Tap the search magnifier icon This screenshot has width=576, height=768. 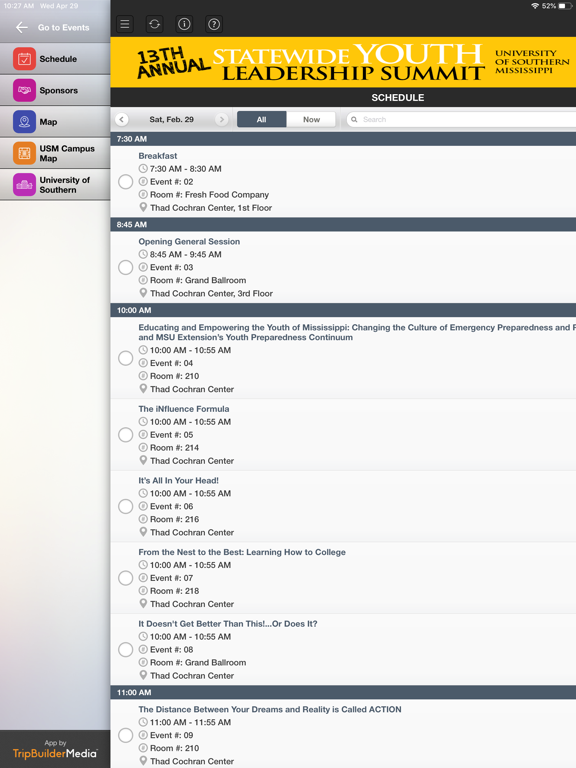(x=354, y=120)
